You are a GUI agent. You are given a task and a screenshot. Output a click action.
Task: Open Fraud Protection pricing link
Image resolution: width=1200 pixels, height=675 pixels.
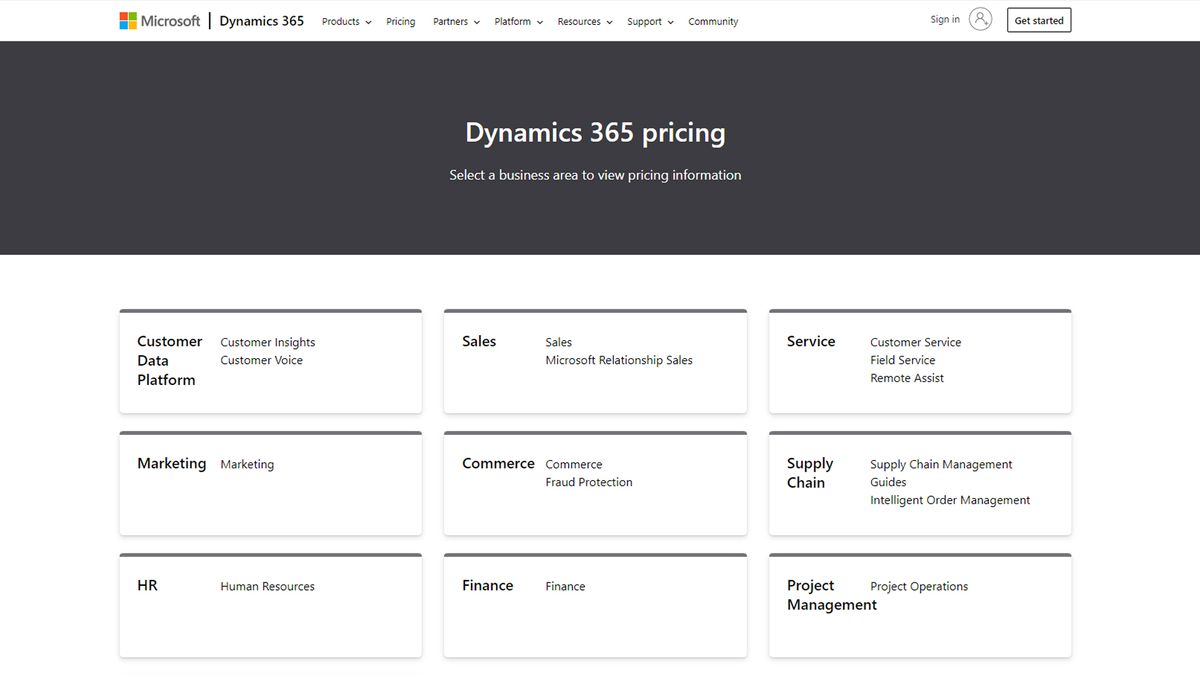[589, 482]
